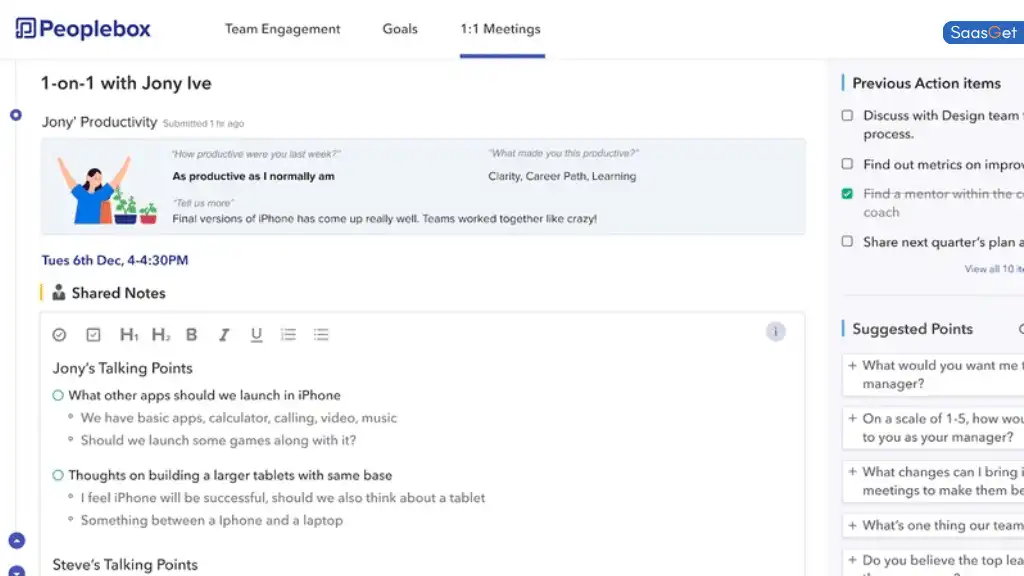The height and width of the screenshot is (576, 1024).
Task: Mark 'What other apps should we launch' done
Action: click(x=58, y=395)
